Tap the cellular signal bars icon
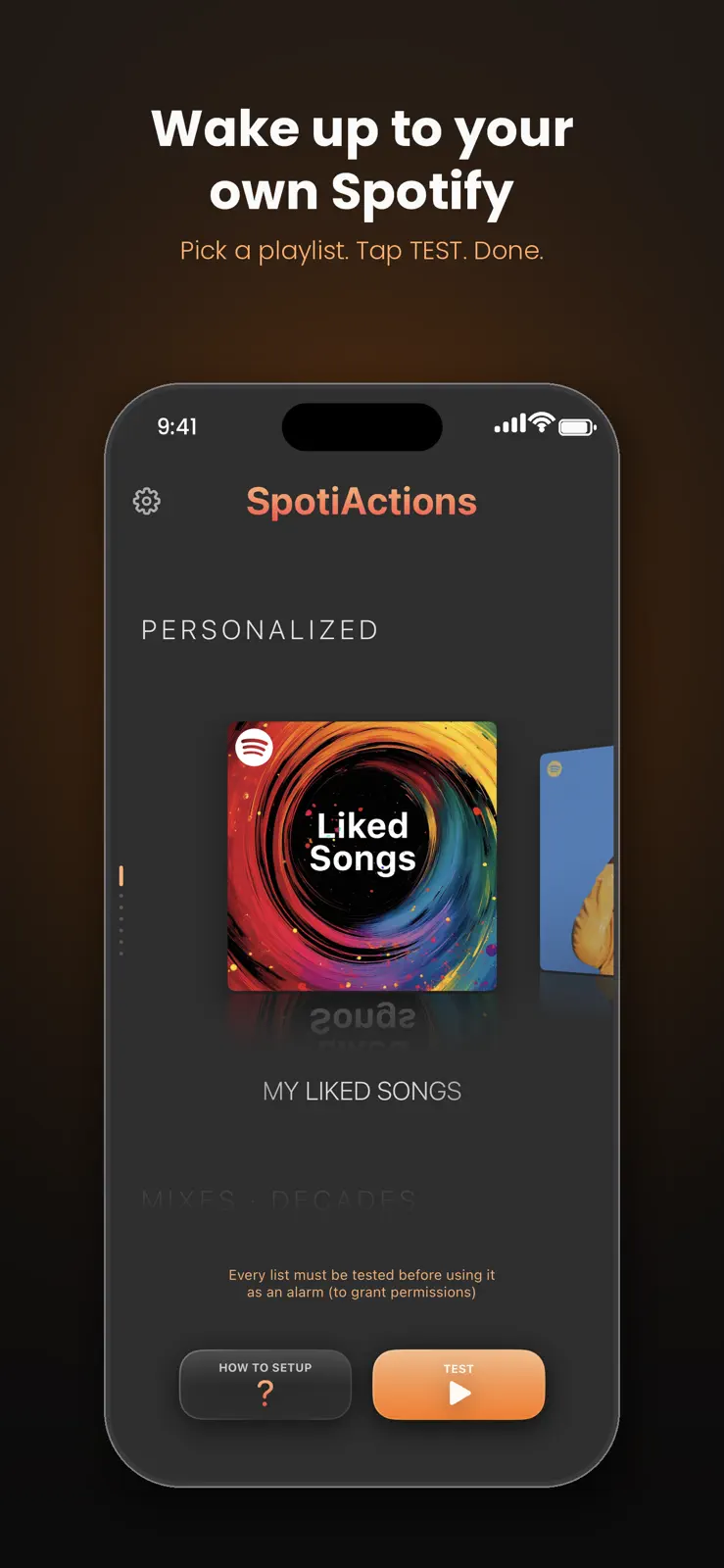Image resolution: width=724 pixels, height=1568 pixels. pos(510,424)
